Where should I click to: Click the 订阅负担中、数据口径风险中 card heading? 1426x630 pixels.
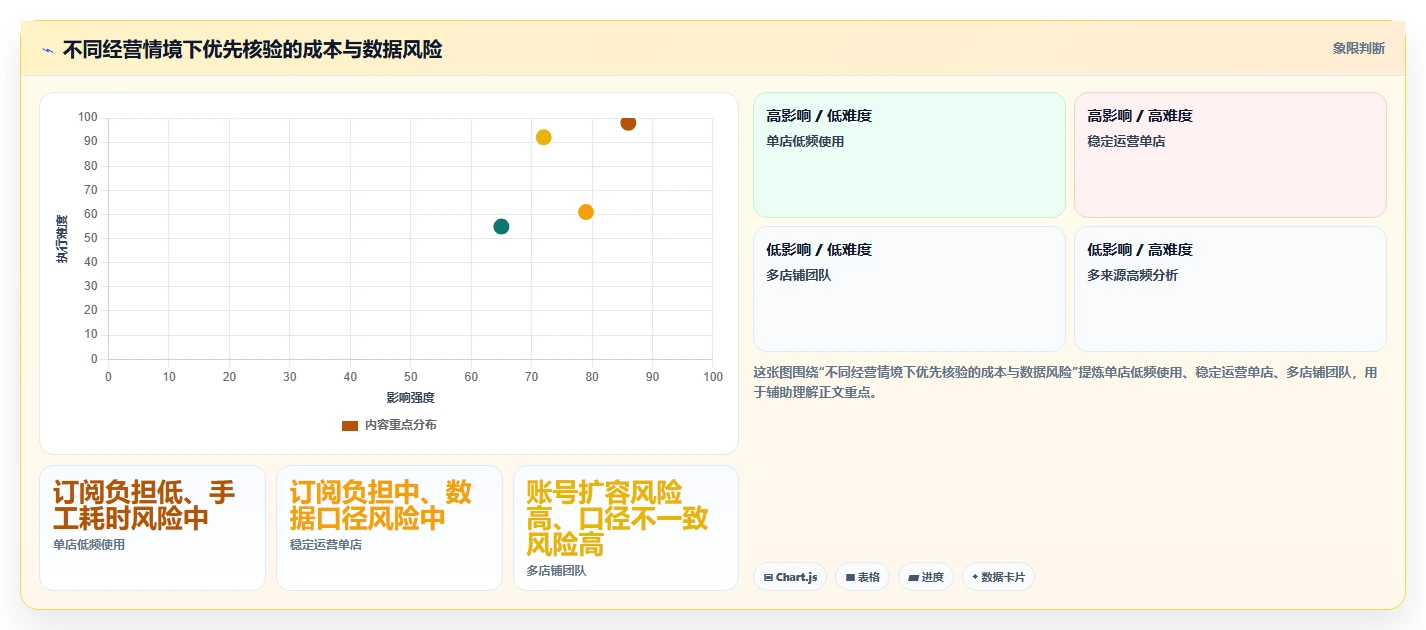point(380,506)
